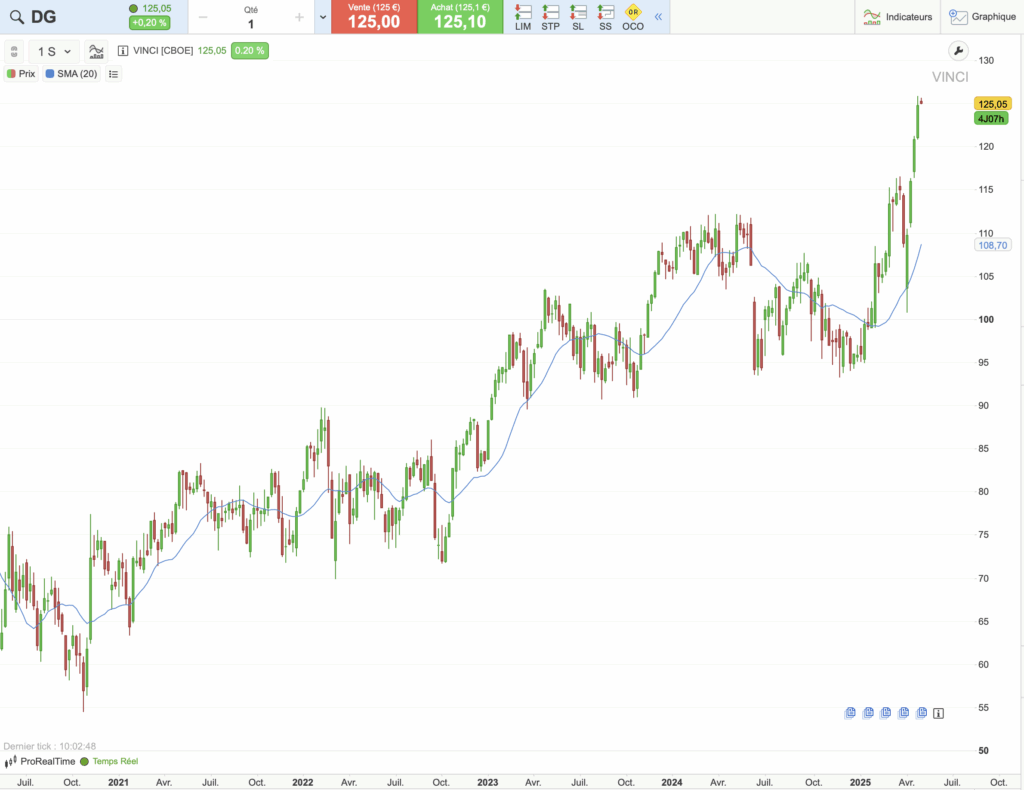1024x790 pixels.
Task: Click the 100 price axis label
Action: [986, 319]
